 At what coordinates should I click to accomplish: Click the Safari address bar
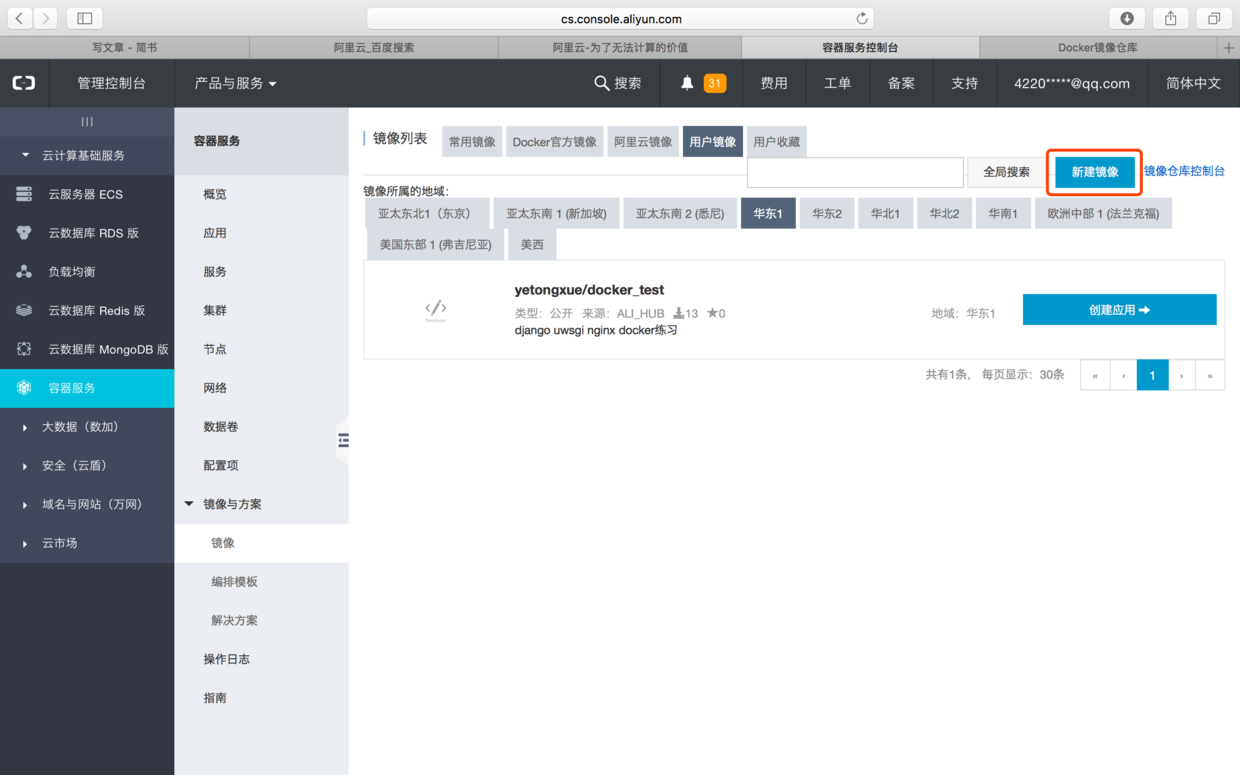tap(620, 18)
